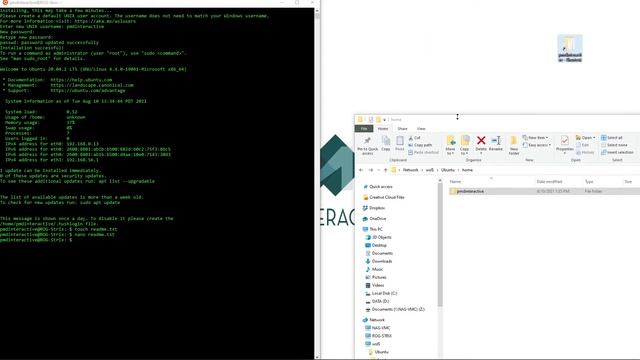Click the navigation pane vertical scrollbar
The width and height of the screenshot is (640, 360).
(x=440, y=244)
